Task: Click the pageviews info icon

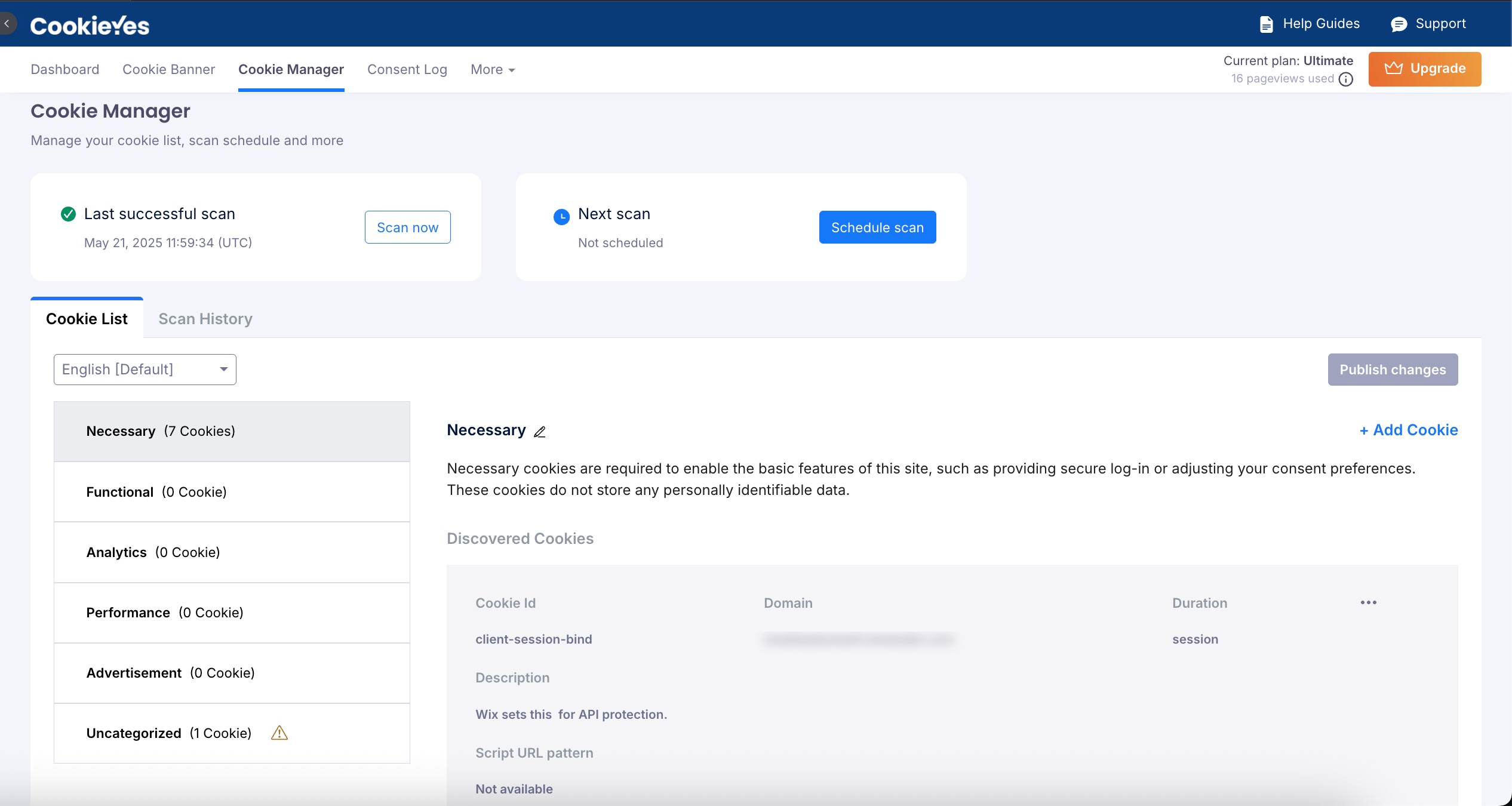Action: coord(1346,79)
